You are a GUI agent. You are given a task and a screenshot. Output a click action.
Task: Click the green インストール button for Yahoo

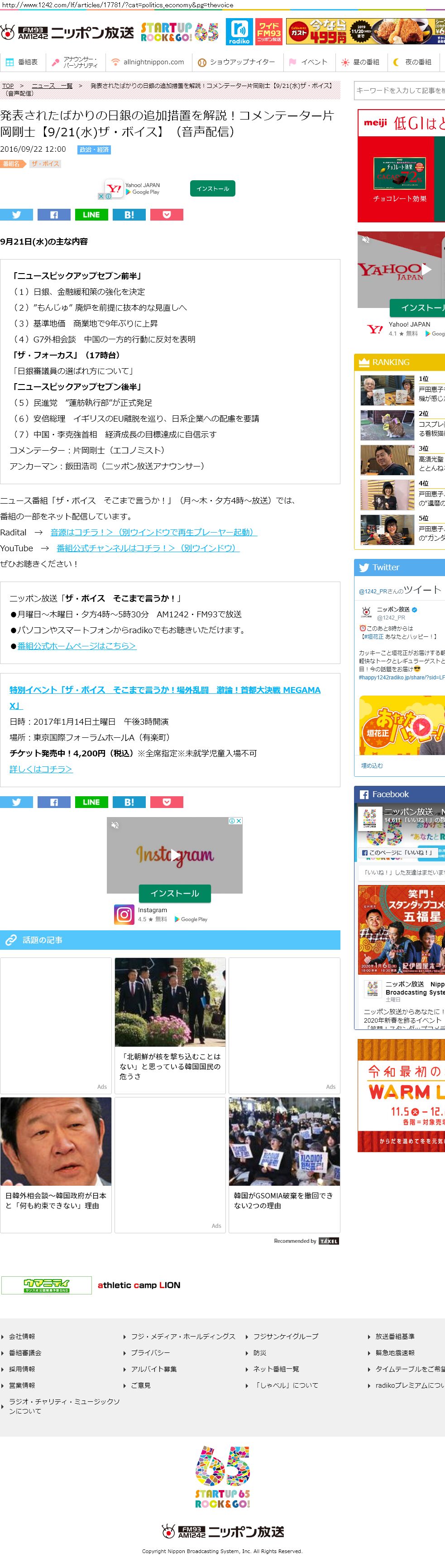point(212,189)
